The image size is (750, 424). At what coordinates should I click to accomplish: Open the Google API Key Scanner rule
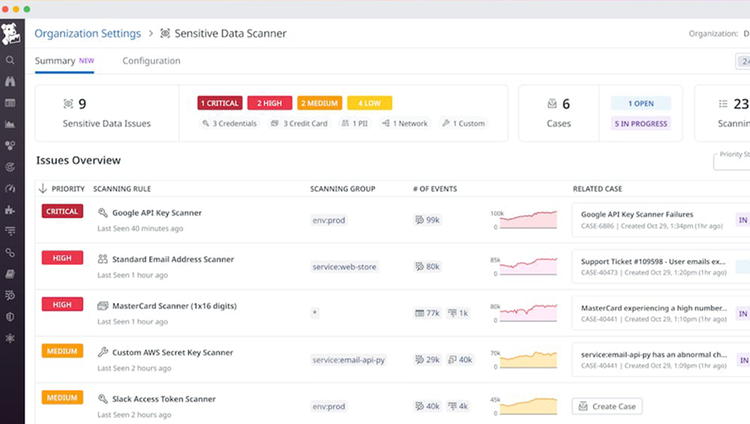point(157,212)
